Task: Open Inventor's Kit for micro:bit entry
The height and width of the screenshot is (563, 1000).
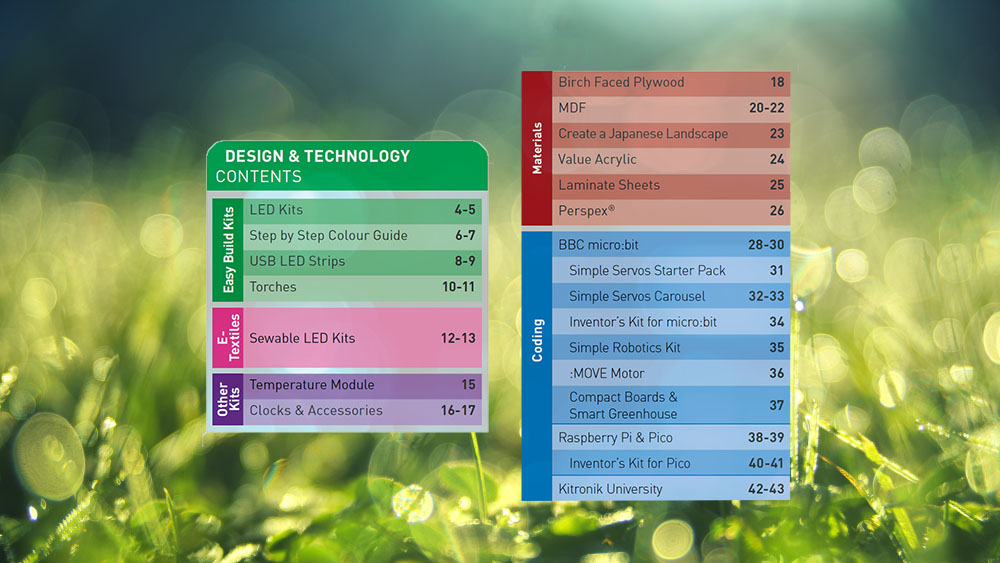Action: point(670,322)
